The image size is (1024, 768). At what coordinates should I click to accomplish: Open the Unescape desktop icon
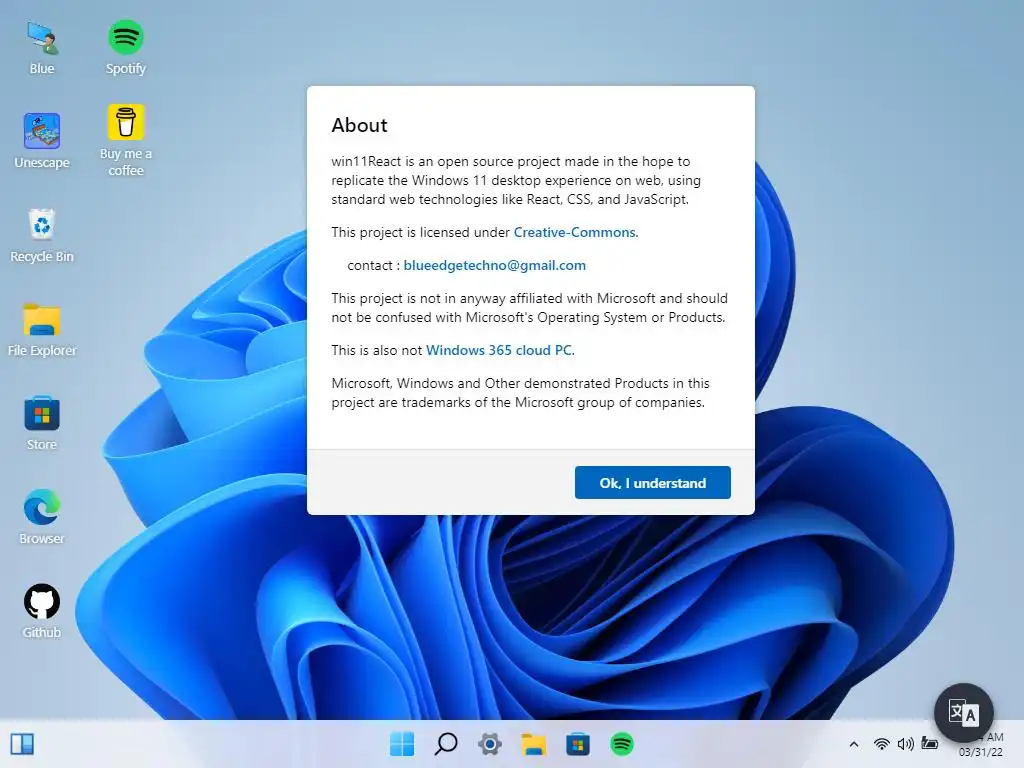[42, 140]
